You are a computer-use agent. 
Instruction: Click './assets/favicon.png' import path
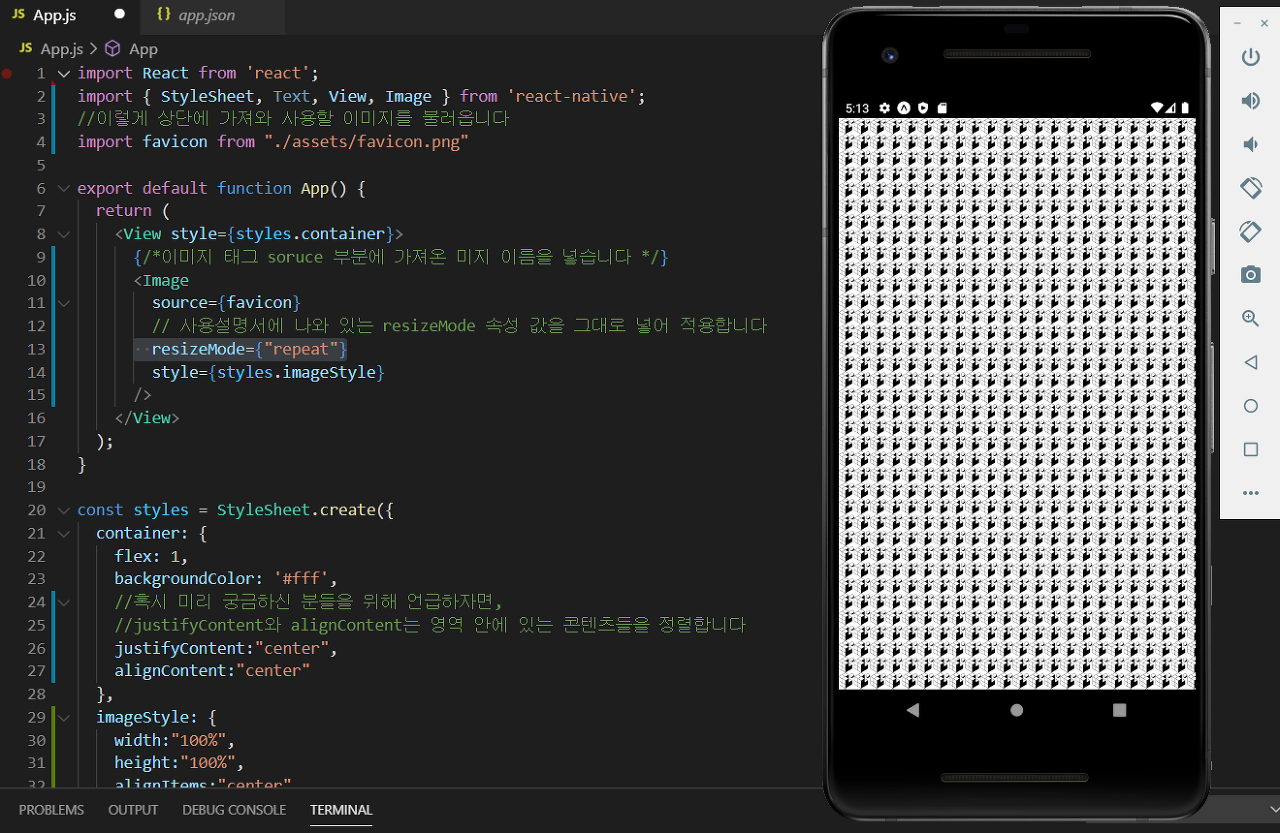(366, 142)
